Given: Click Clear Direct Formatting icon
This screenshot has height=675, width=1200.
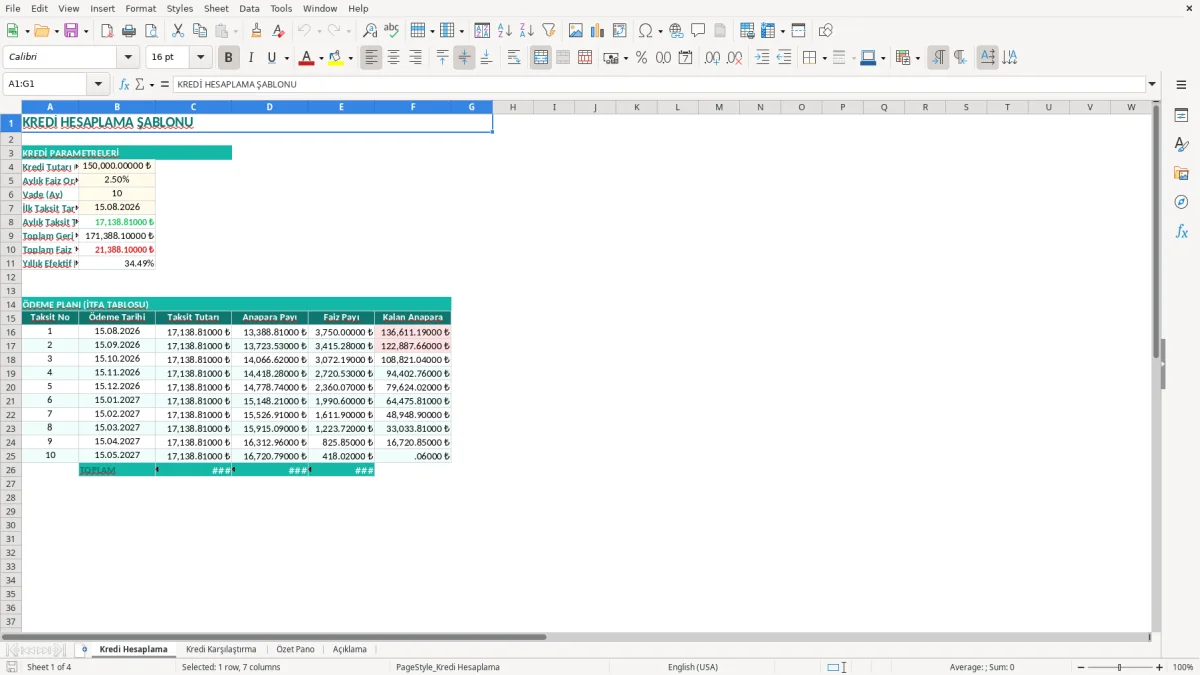Looking at the screenshot, I should click(x=279, y=31).
